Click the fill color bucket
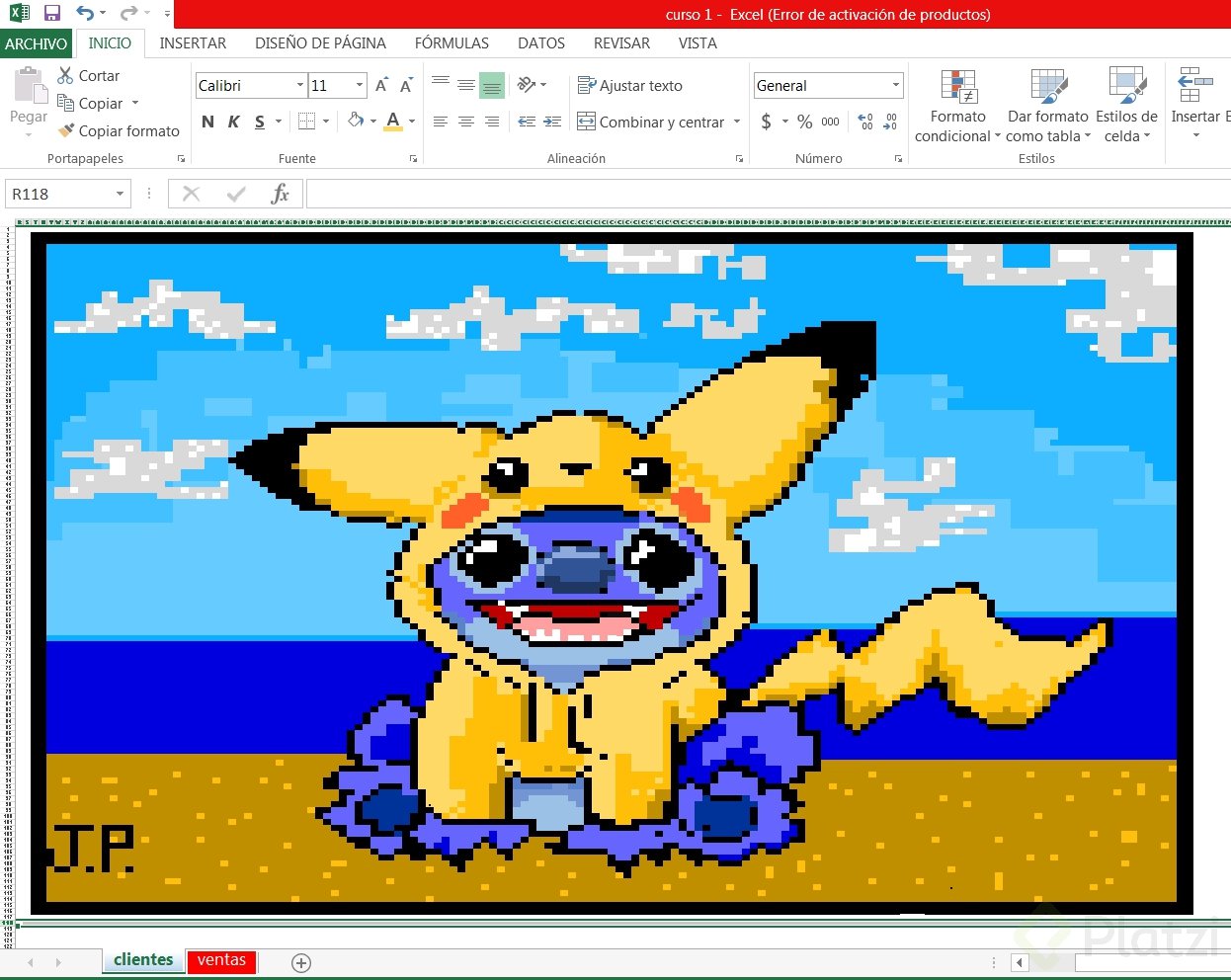 click(x=356, y=121)
